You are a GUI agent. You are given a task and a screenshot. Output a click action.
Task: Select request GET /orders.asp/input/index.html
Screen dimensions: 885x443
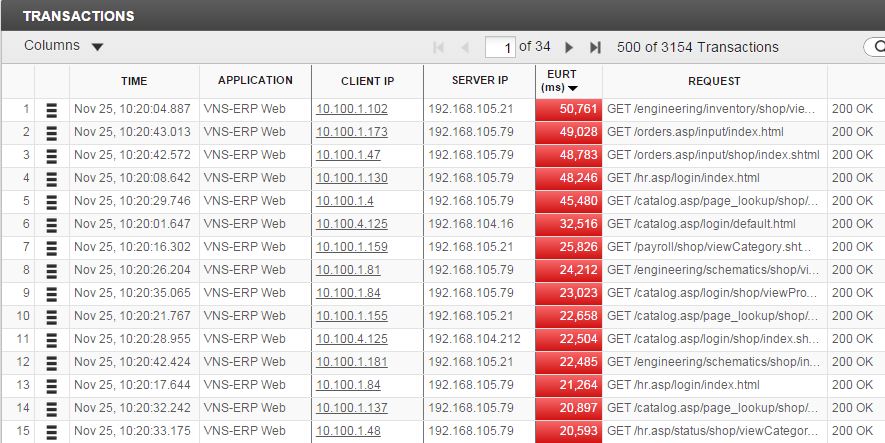(x=695, y=132)
